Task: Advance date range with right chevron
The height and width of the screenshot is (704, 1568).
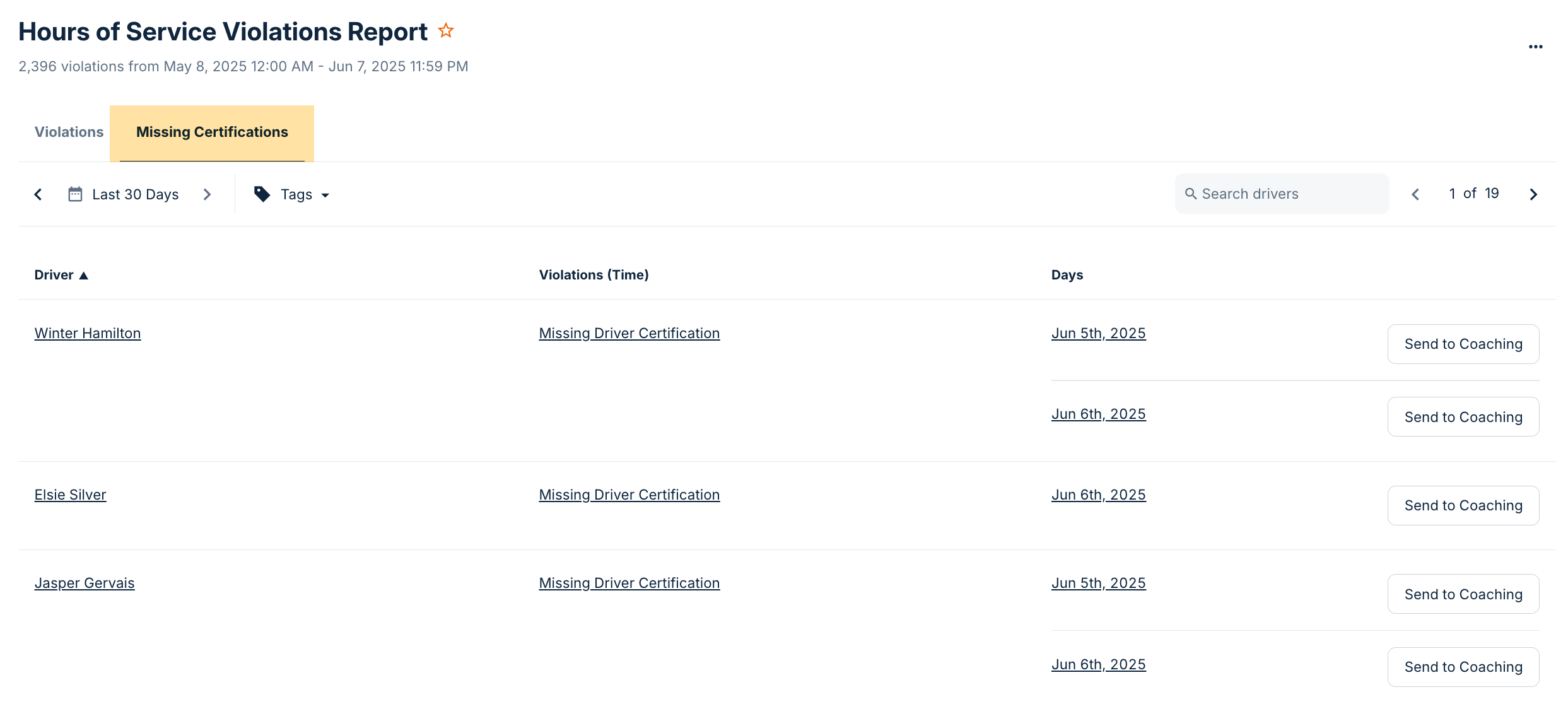Action: pos(207,194)
